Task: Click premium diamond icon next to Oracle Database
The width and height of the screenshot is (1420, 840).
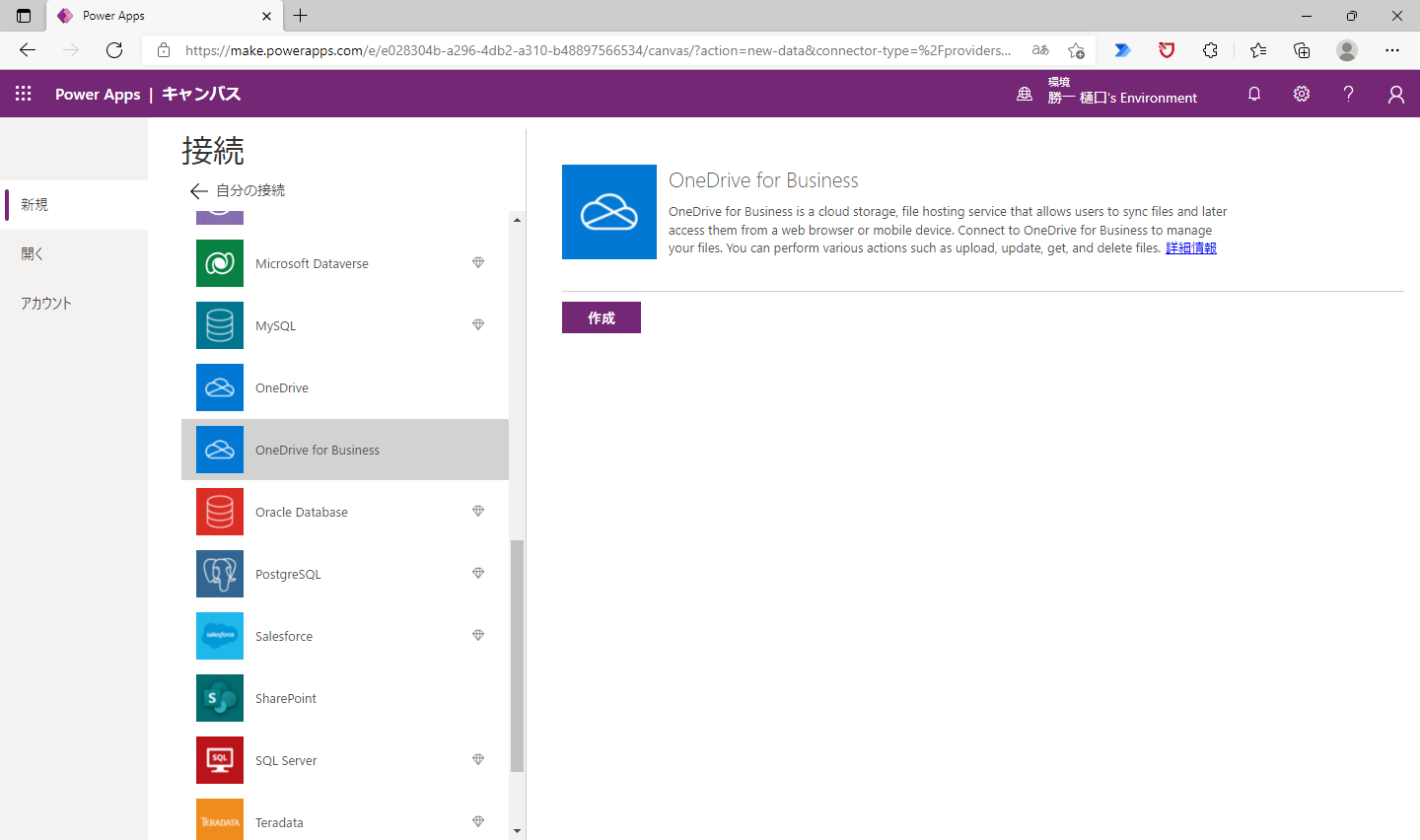Action: tap(478, 511)
